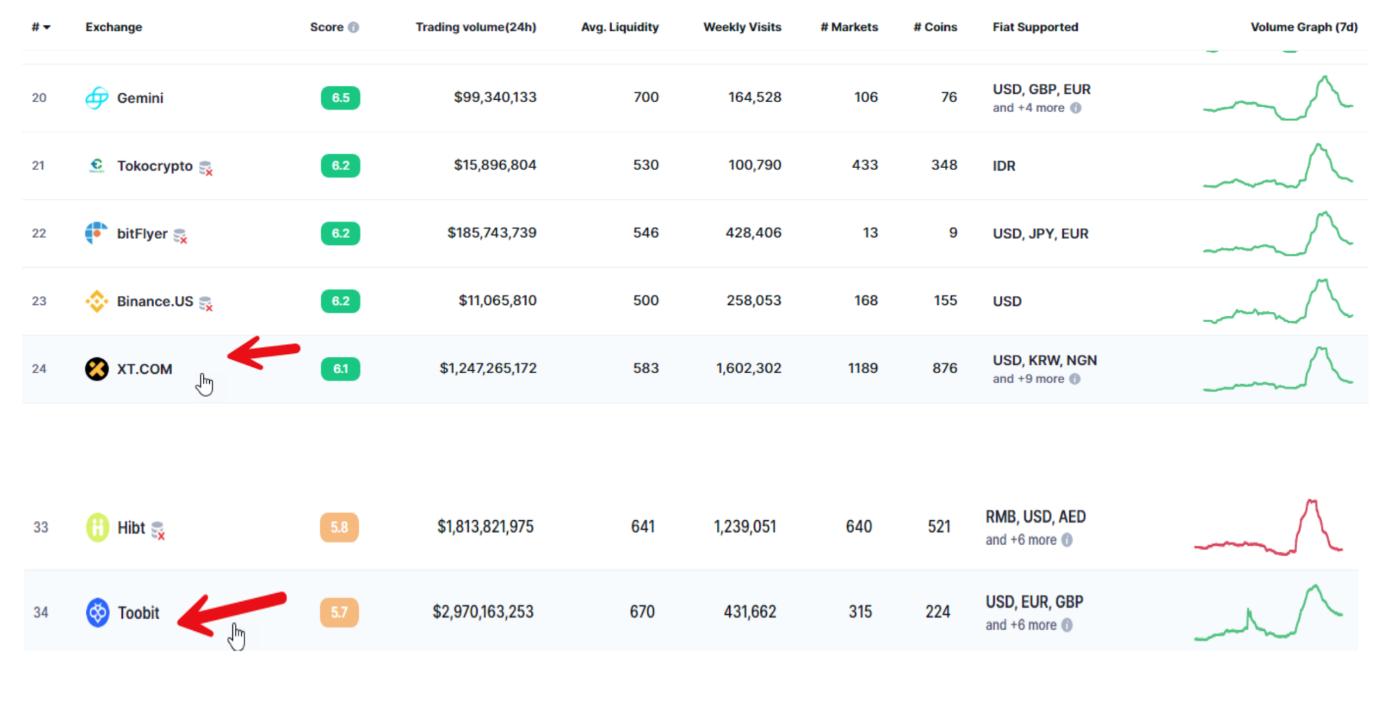Sort table by Weekly Visits header
This screenshot has height=703, width=1381.
pos(742,27)
